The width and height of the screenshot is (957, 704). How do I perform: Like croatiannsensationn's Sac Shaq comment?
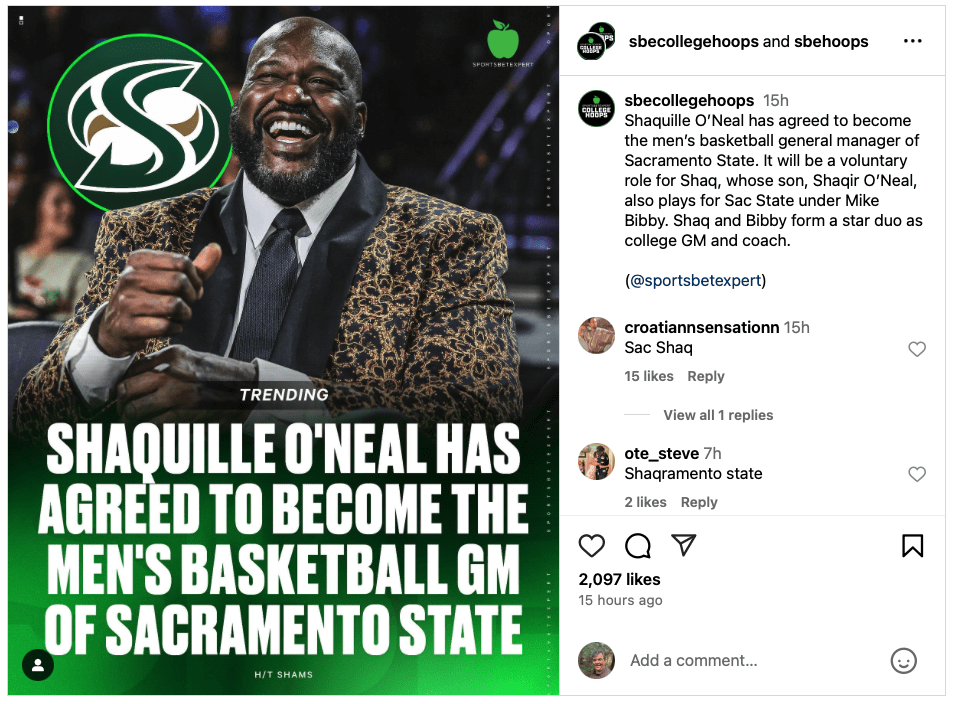coord(917,349)
